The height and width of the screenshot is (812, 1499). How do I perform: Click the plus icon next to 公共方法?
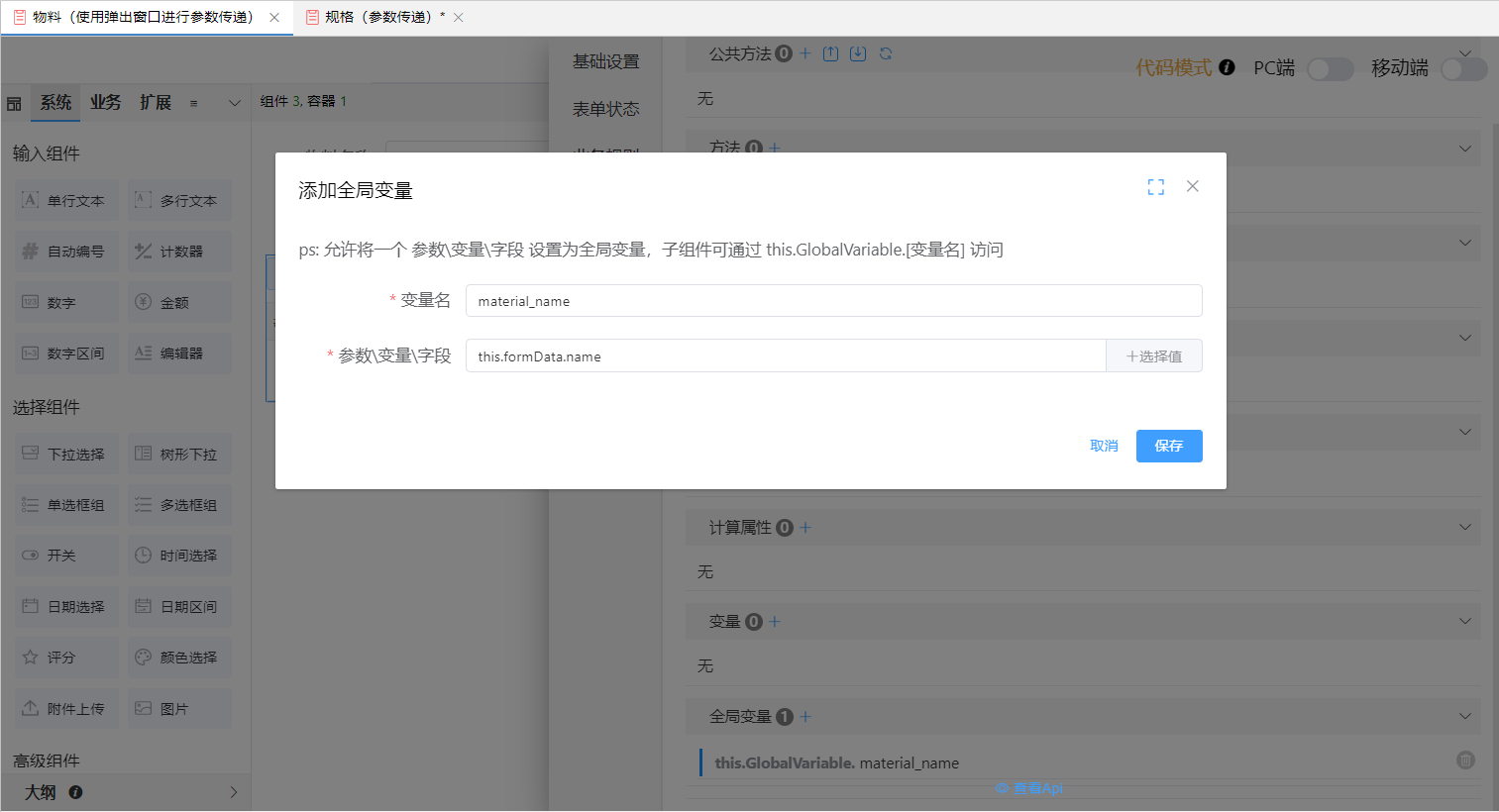point(805,53)
